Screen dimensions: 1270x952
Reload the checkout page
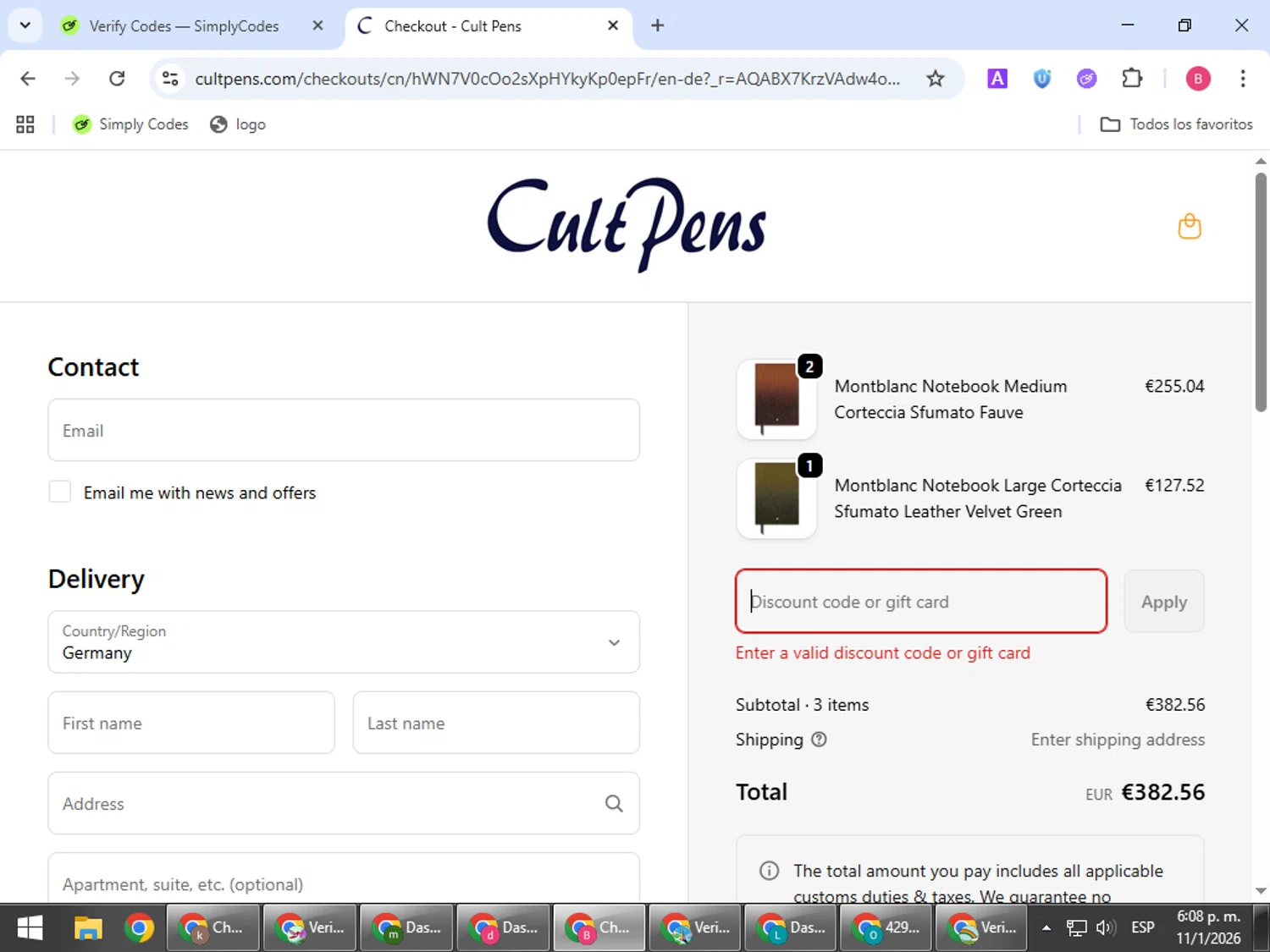coord(117,79)
